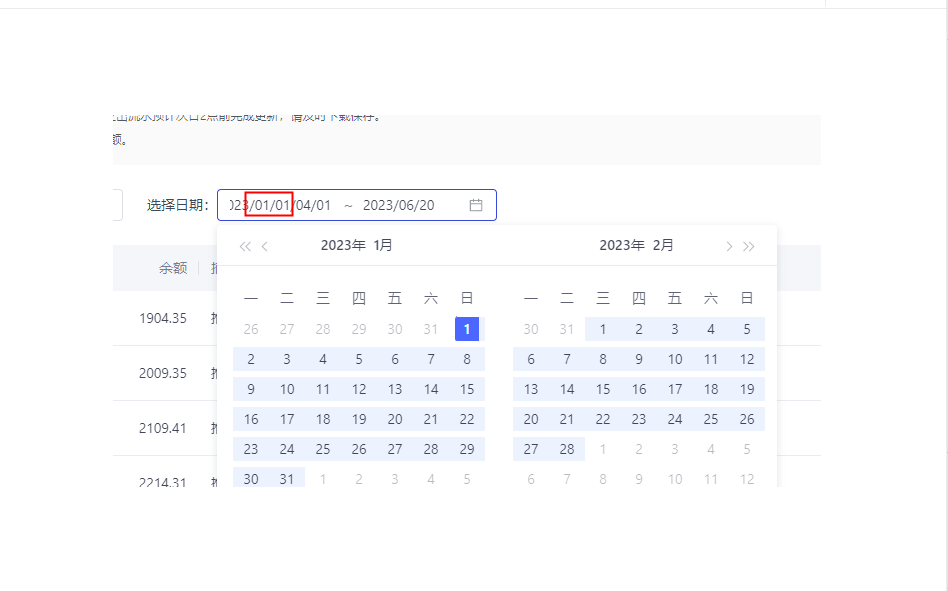
Task: Click the 2023年 year label for February
Action: pos(621,245)
